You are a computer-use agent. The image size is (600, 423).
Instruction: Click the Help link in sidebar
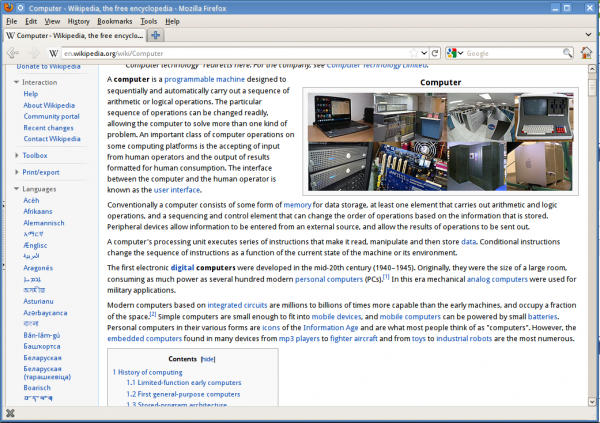(x=31, y=94)
